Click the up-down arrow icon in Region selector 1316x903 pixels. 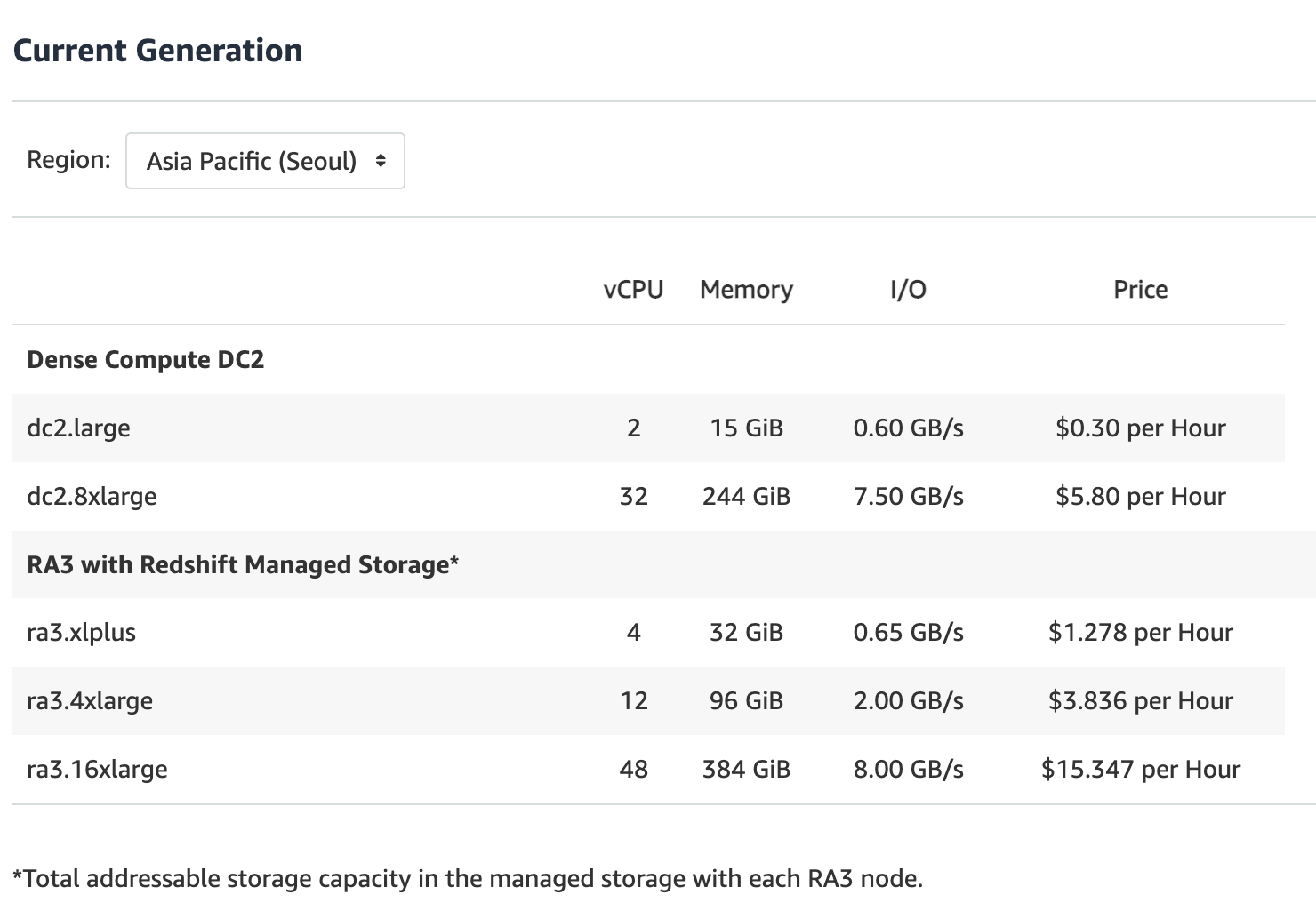(x=381, y=161)
